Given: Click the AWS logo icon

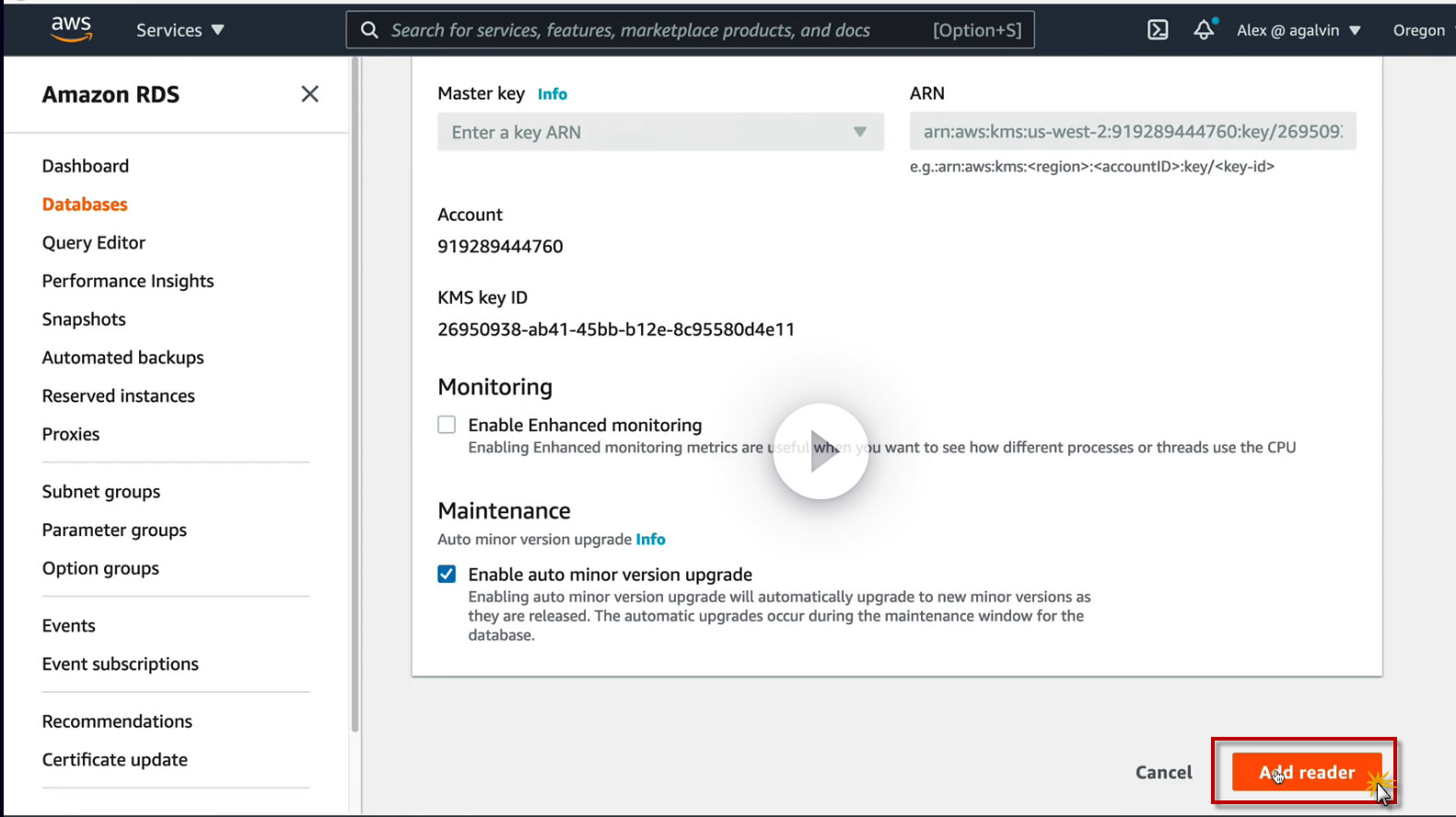Looking at the screenshot, I should [x=71, y=29].
